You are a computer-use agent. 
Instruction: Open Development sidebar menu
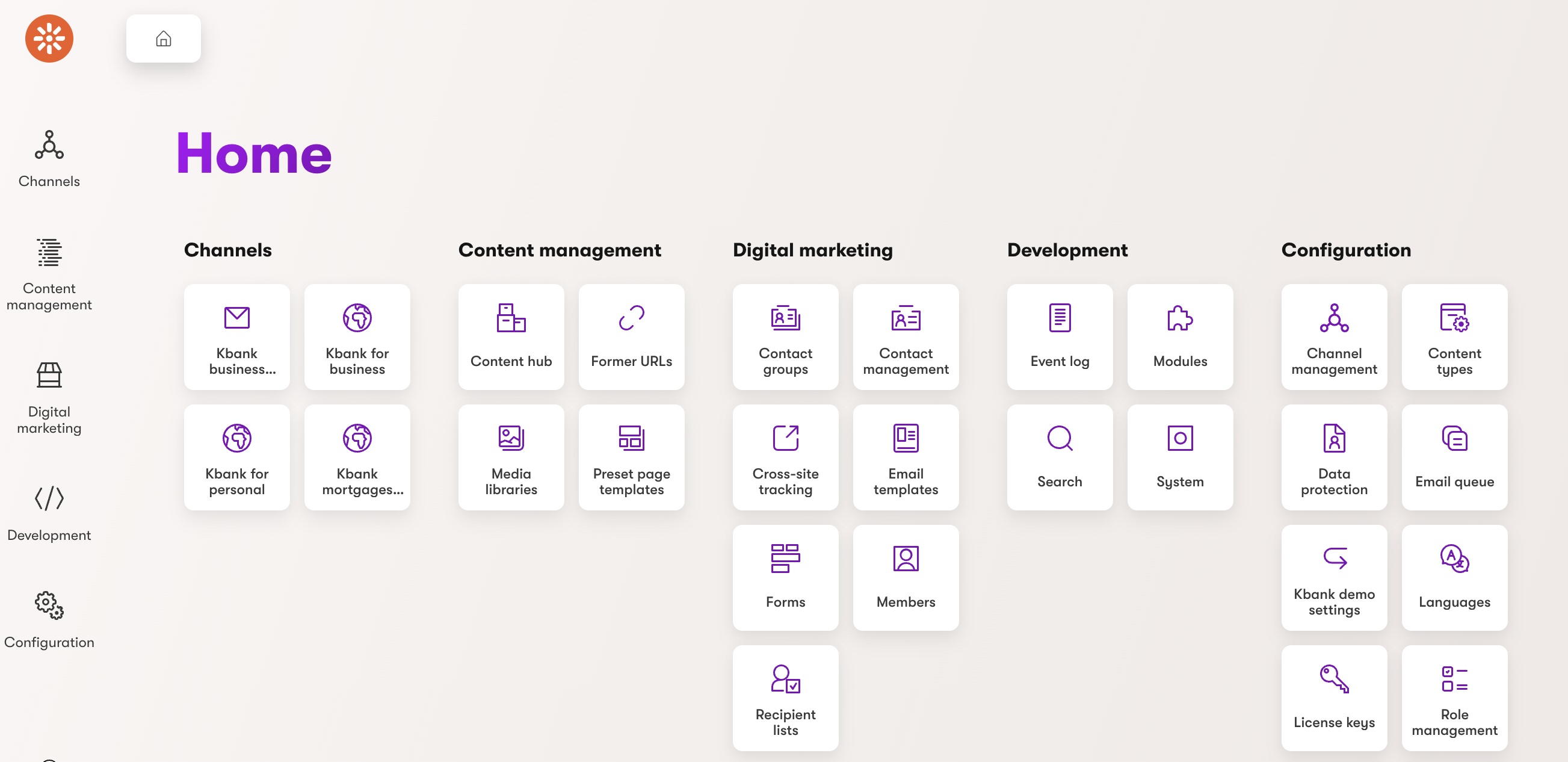(x=49, y=513)
